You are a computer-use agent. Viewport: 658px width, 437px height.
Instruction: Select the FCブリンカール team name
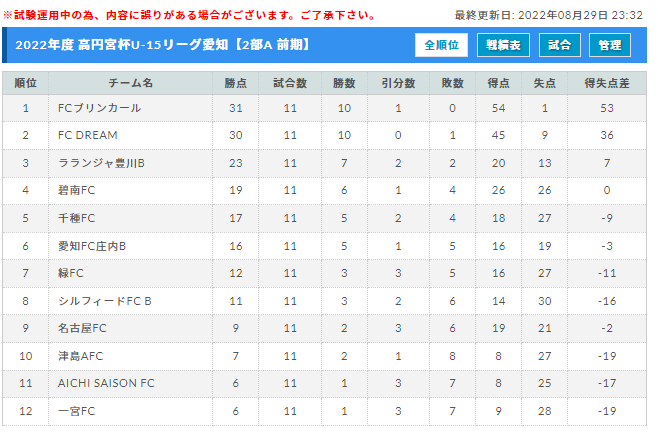[x=99, y=108]
